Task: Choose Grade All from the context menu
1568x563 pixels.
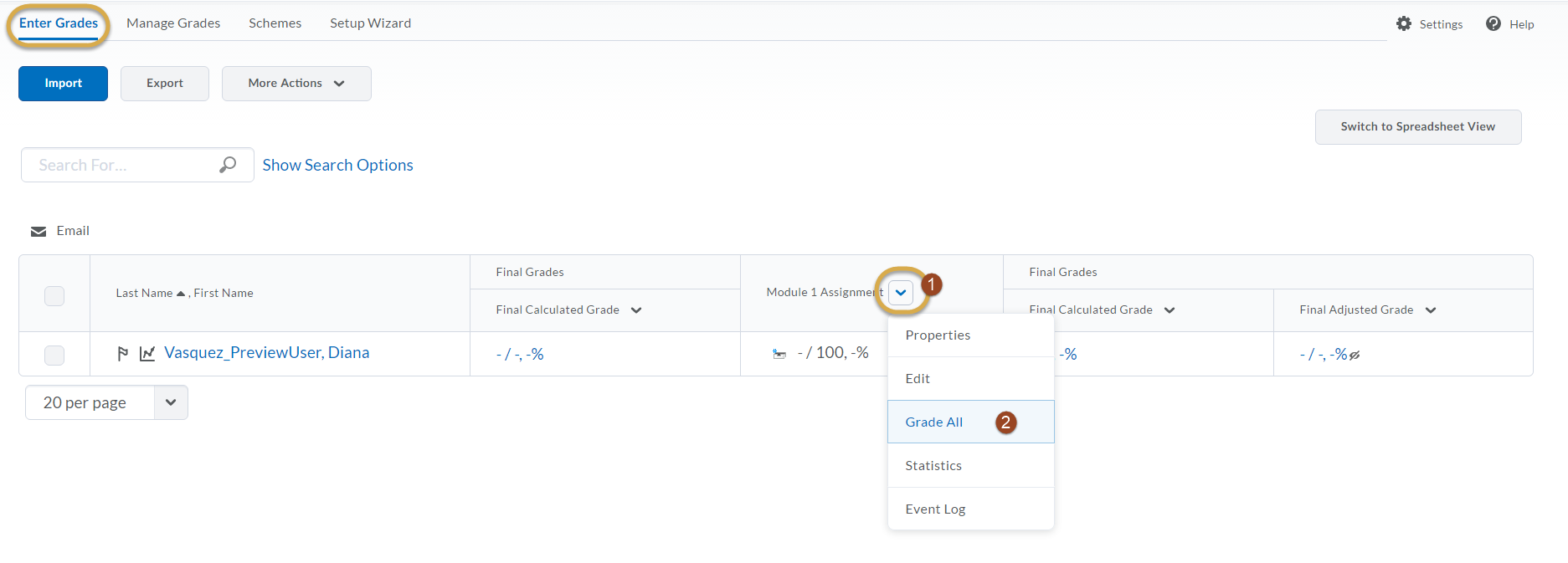Action: (x=934, y=422)
